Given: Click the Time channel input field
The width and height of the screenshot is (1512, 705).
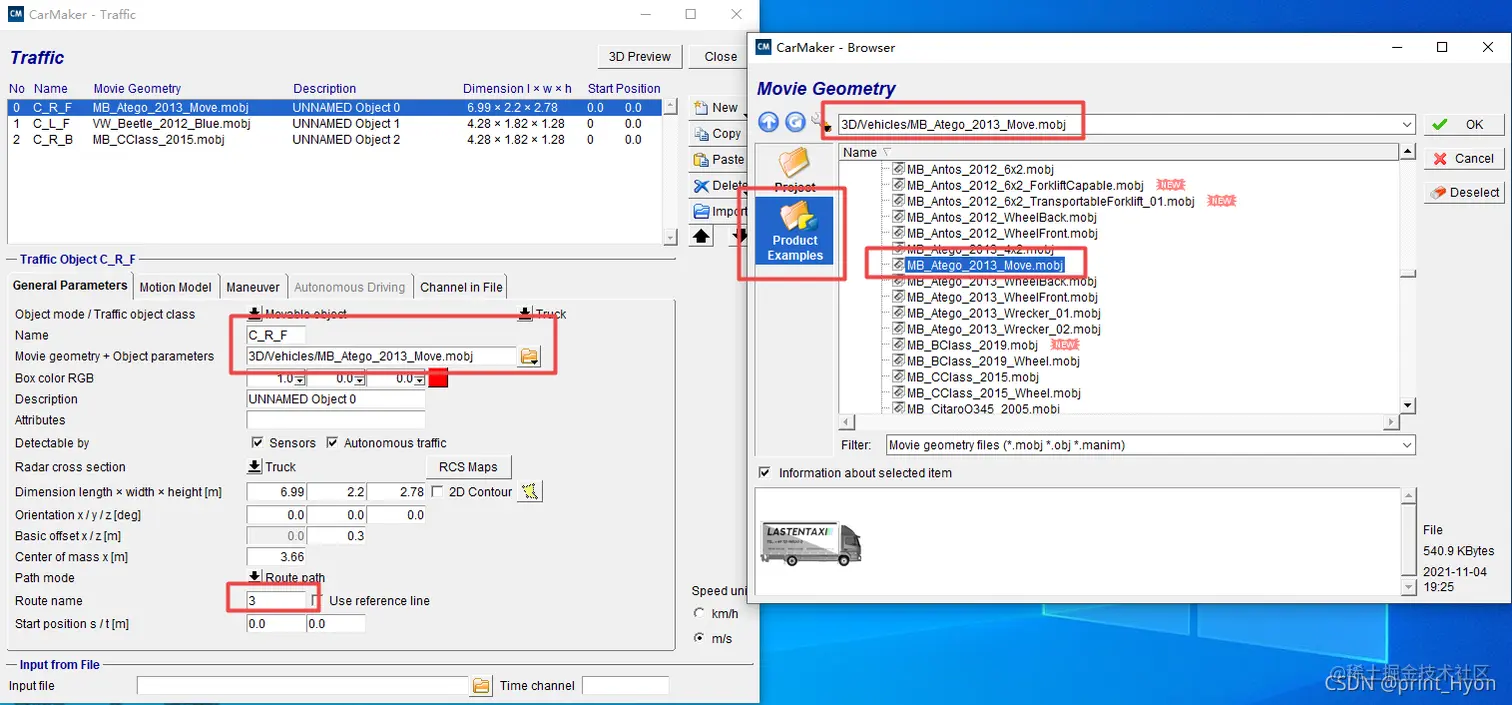Looking at the screenshot, I should point(625,686).
